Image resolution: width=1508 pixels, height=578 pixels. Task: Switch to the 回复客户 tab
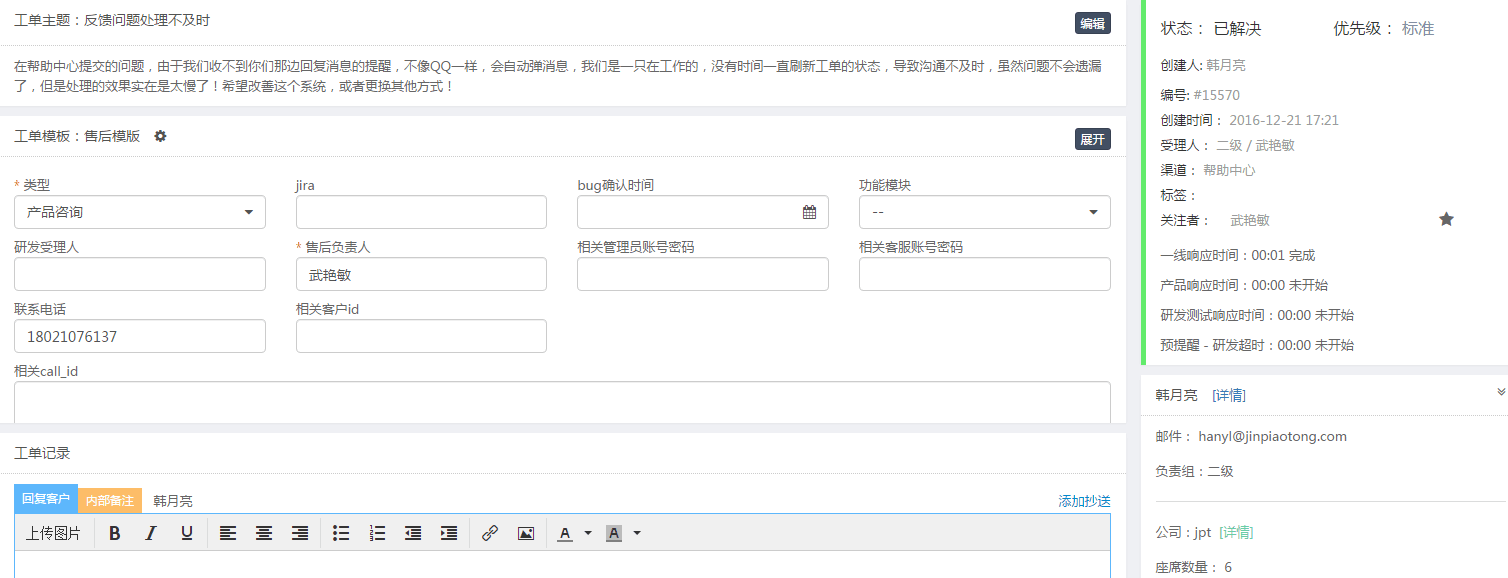point(46,498)
